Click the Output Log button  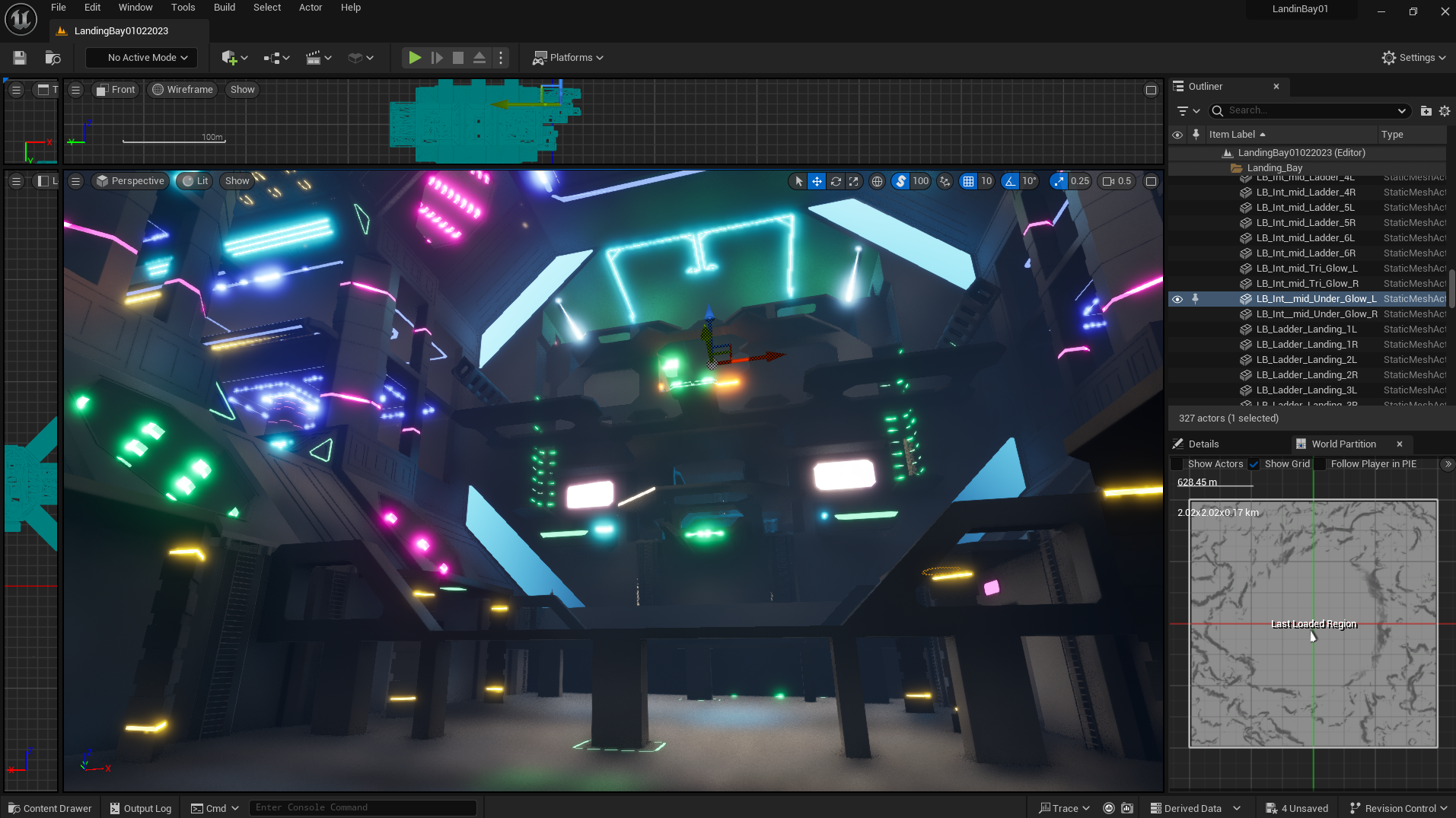141,808
